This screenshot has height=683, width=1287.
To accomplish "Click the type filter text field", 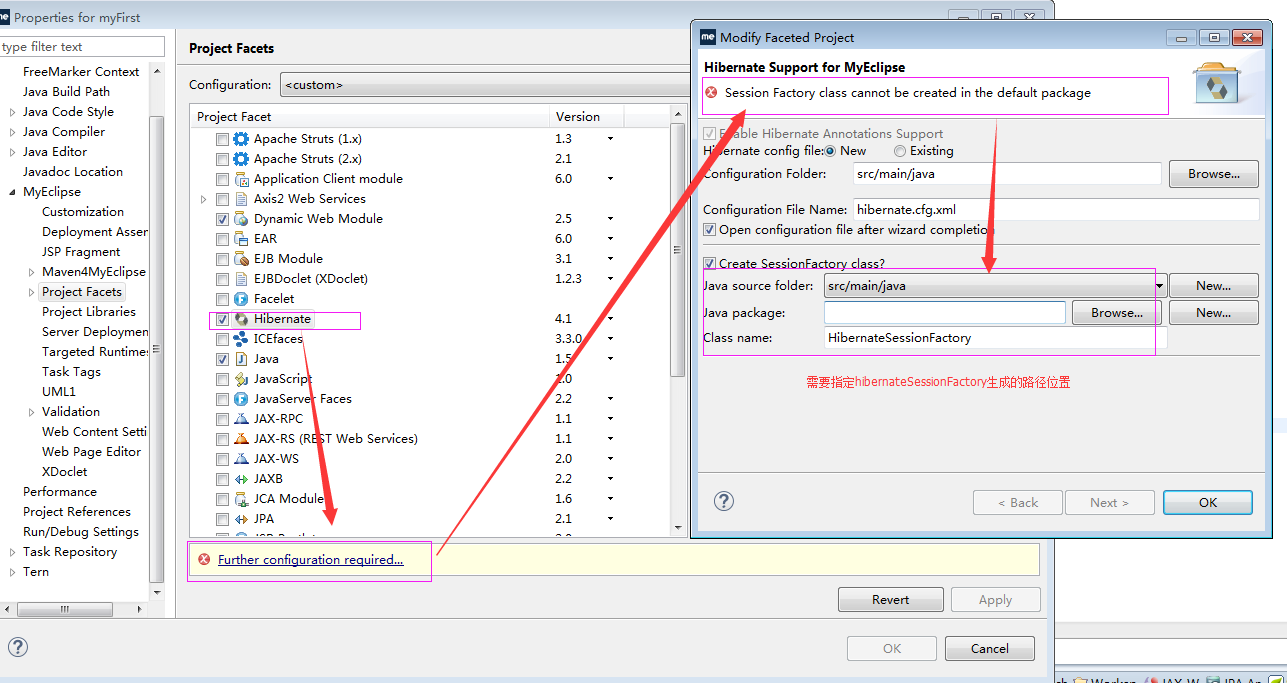I will [x=82, y=47].
